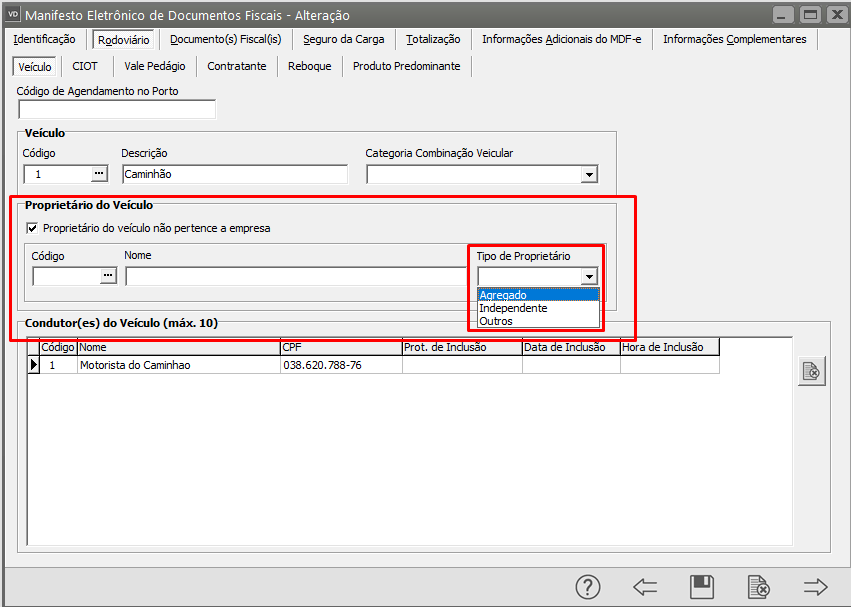Open Documento(s) Fiscal(is) tab
This screenshot has width=851, height=607.
(x=226, y=39)
